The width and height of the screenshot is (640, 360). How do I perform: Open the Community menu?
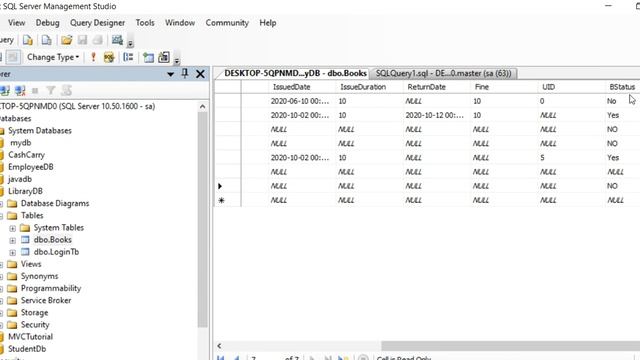(227, 23)
